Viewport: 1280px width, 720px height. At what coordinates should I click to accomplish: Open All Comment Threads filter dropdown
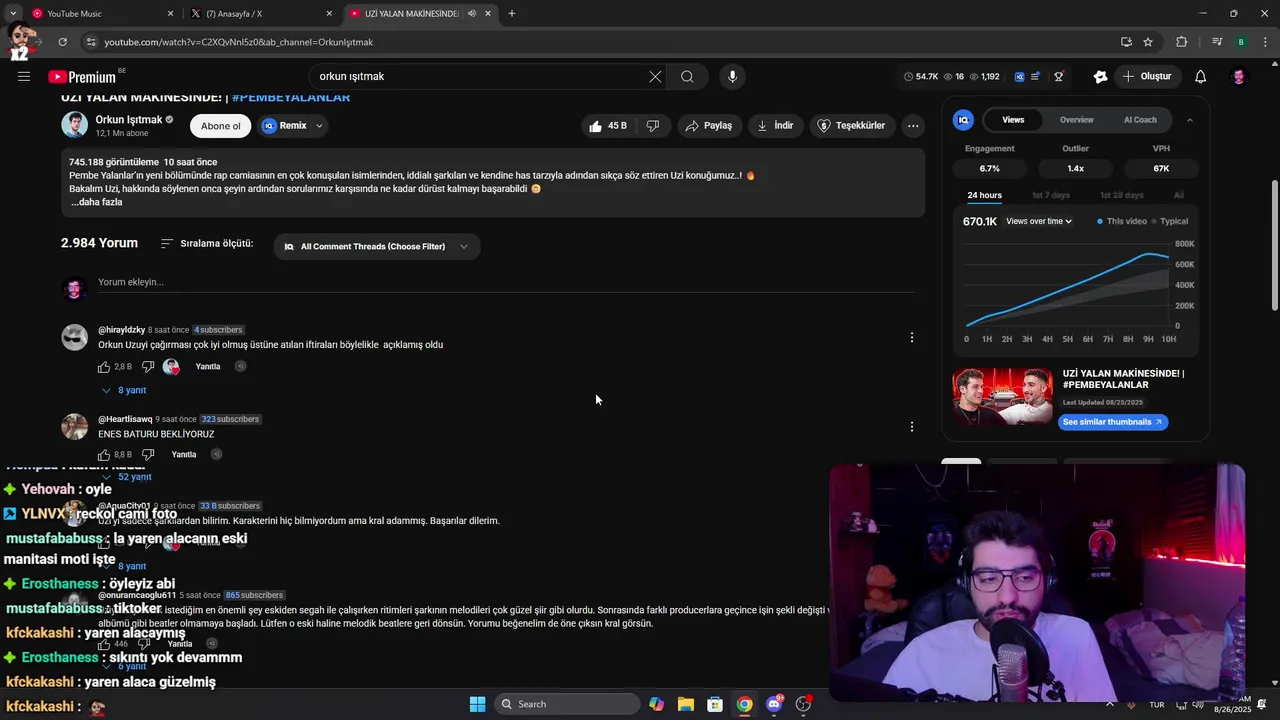(376, 247)
